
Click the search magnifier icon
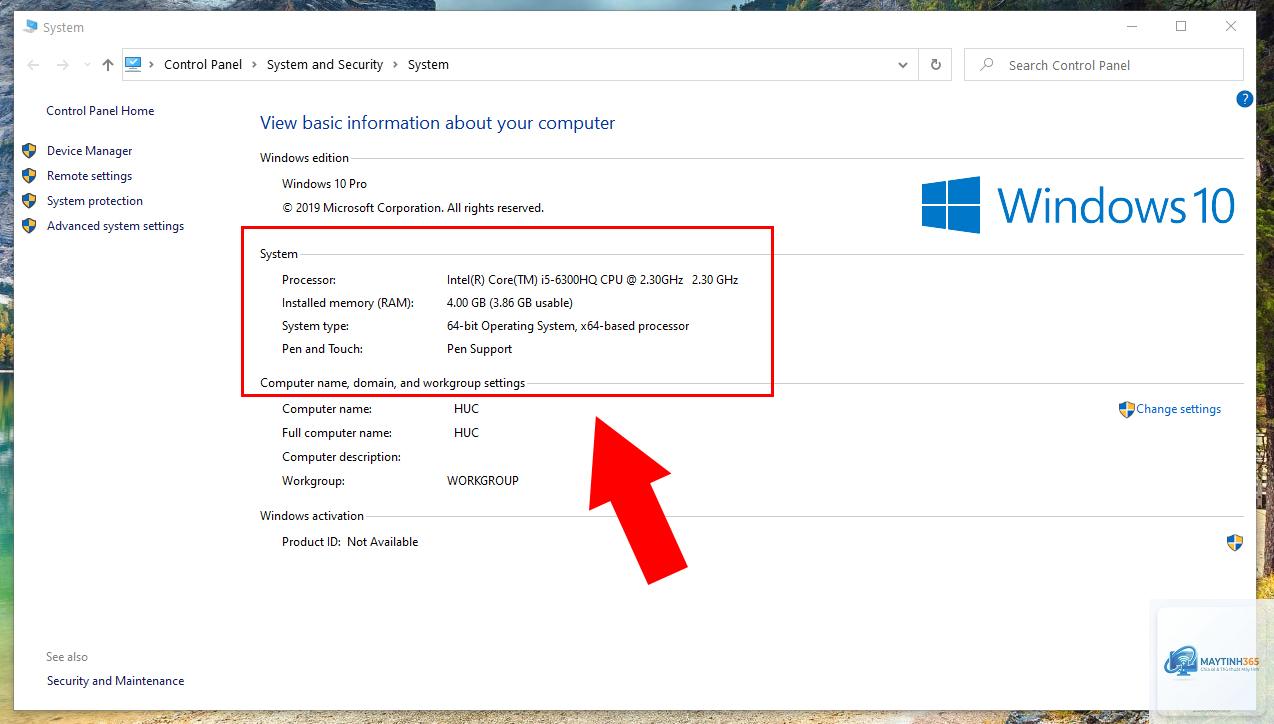[987, 65]
